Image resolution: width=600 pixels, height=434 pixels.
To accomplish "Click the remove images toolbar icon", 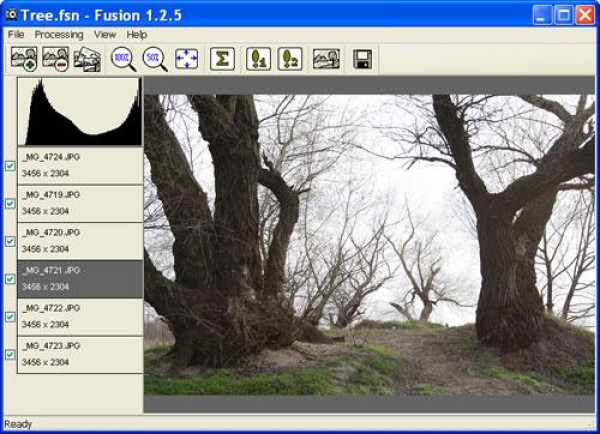I will [56, 59].
